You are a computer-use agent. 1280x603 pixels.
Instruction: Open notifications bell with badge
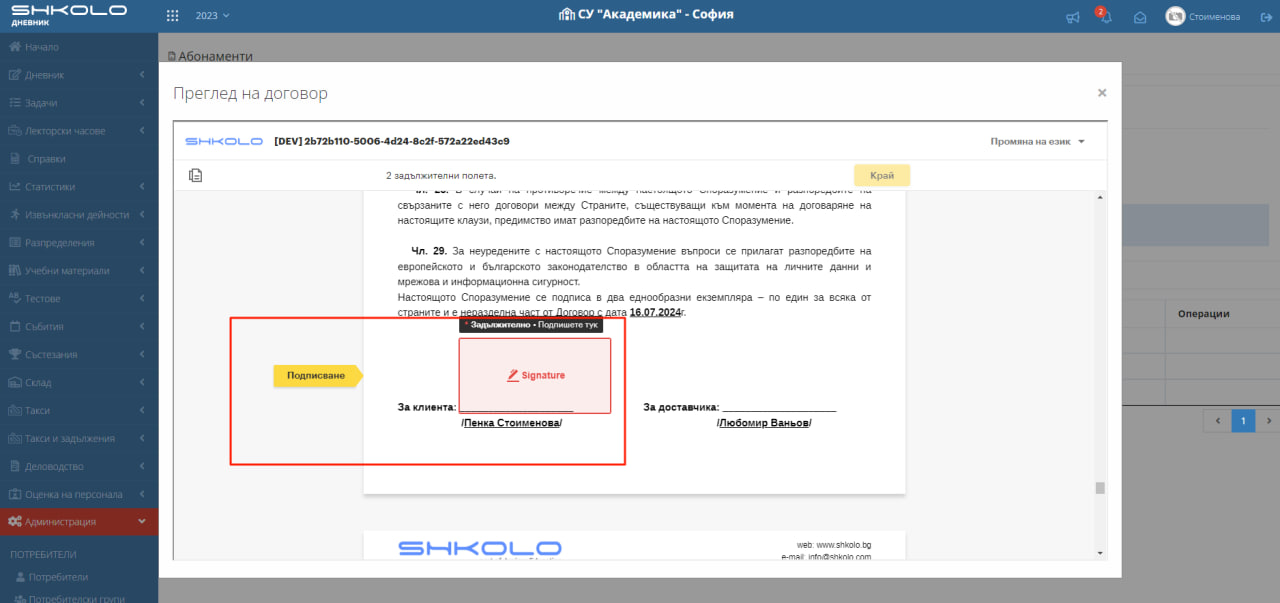(x=1105, y=17)
